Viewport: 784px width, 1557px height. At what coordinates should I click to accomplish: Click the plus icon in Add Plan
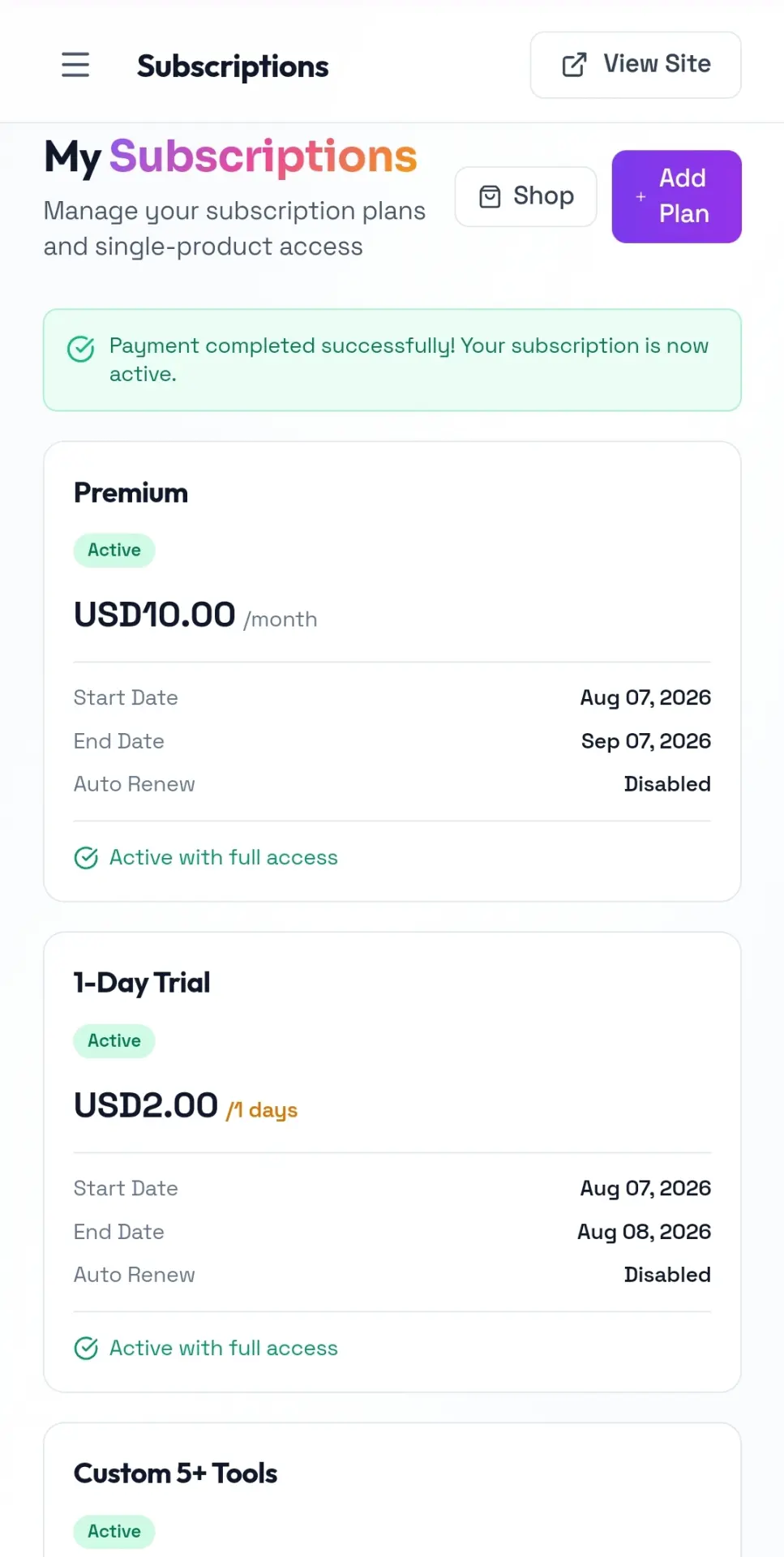tap(640, 196)
